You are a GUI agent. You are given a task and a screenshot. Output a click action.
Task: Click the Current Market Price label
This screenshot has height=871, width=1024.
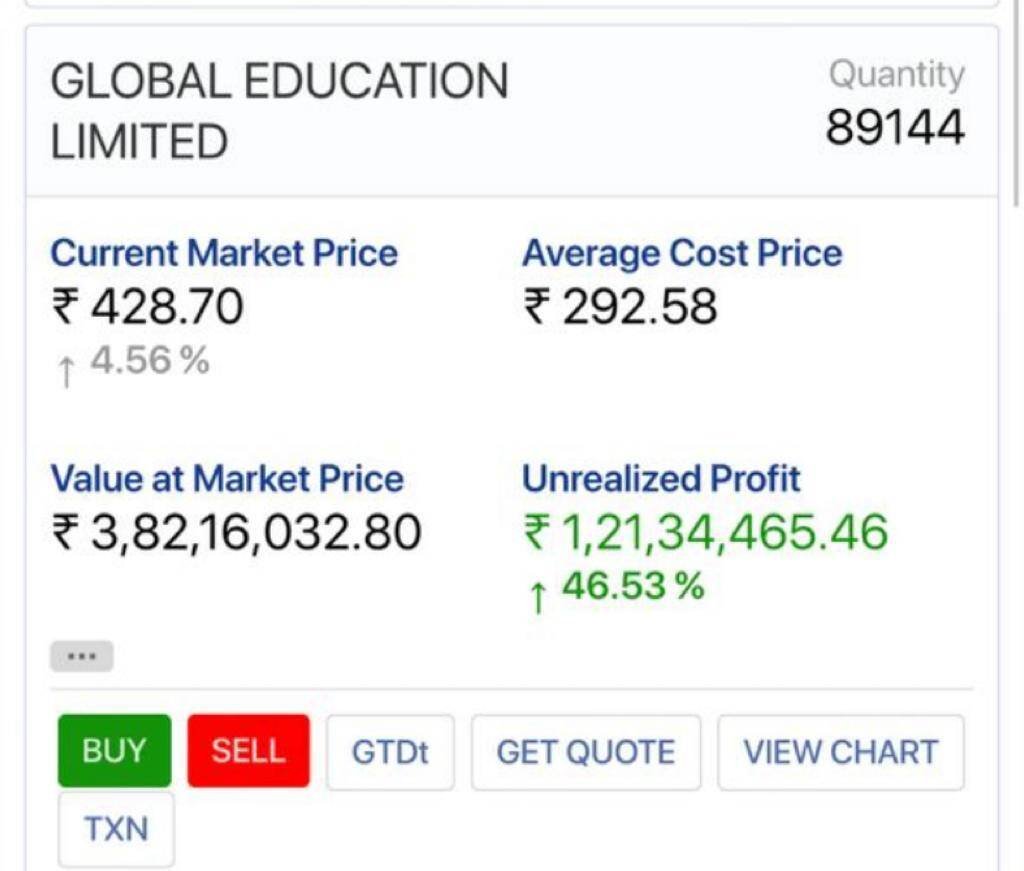tap(224, 253)
